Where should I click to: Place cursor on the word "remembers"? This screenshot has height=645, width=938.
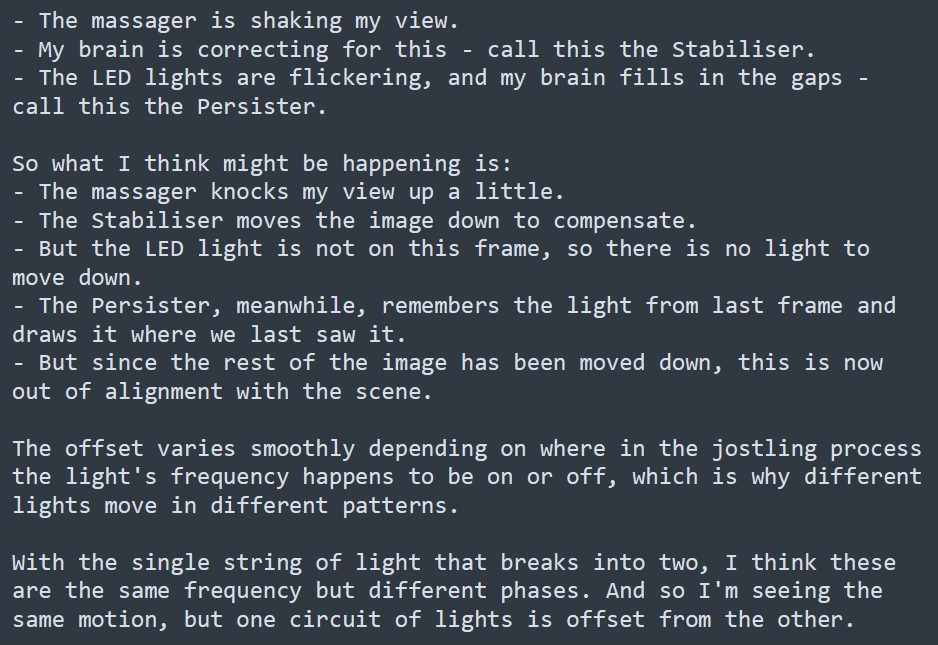(x=440, y=305)
